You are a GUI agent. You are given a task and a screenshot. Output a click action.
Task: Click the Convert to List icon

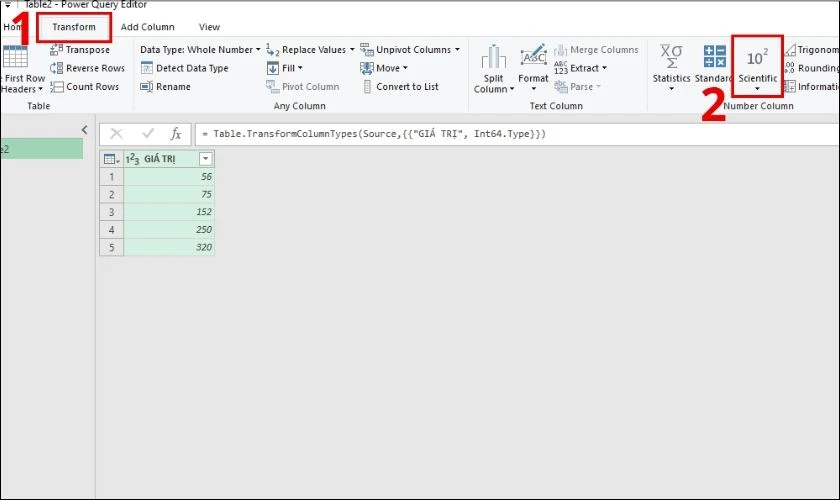click(x=367, y=86)
